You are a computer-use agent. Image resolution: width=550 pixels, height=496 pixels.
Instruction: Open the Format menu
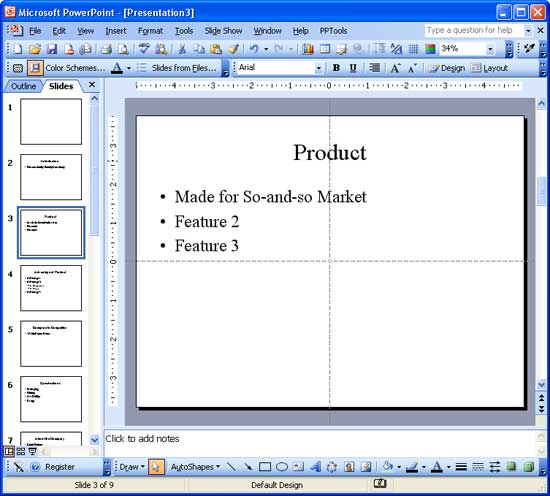[x=150, y=31]
